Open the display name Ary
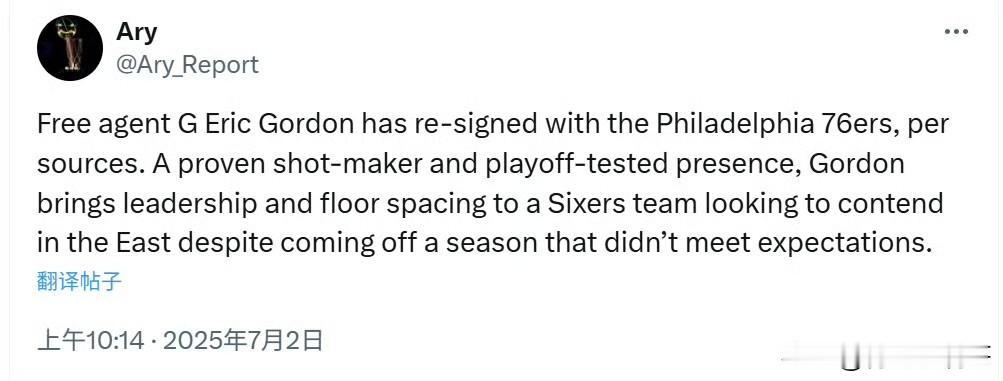The height and width of the screenshot is (381, 1003). pyautogui.click(x=136, y=31)
